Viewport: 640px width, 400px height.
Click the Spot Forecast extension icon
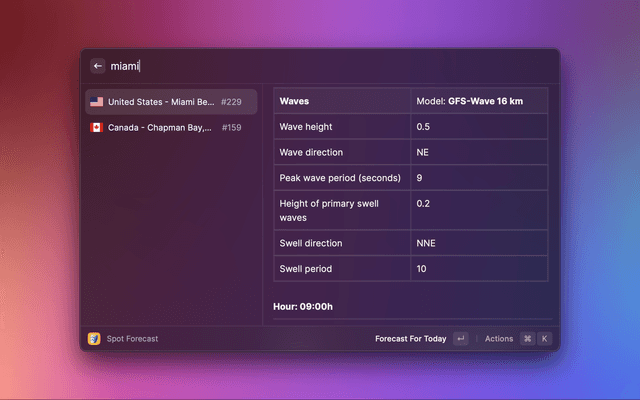click(94, 339)
